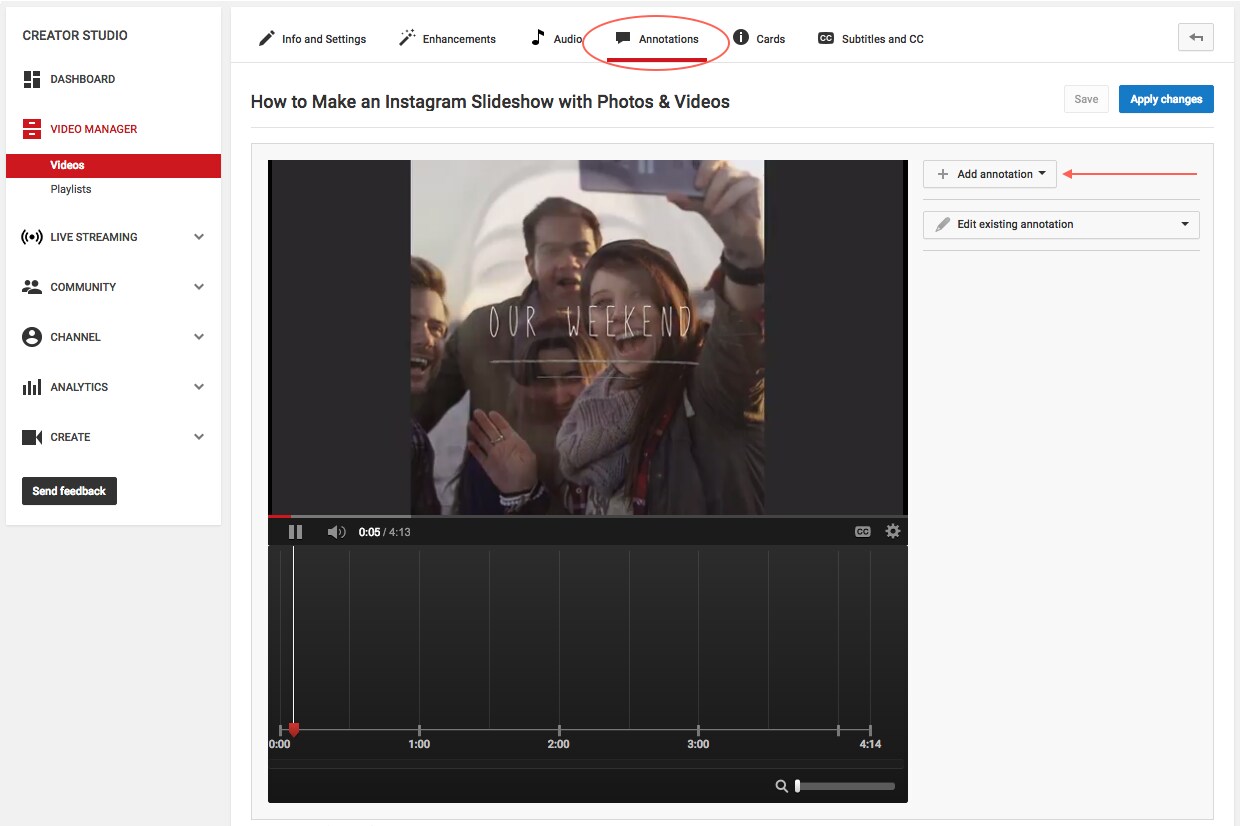Click the Save button
Image resolution: width=1240 pixels, height=826 pixels.
click(1086, 99)
